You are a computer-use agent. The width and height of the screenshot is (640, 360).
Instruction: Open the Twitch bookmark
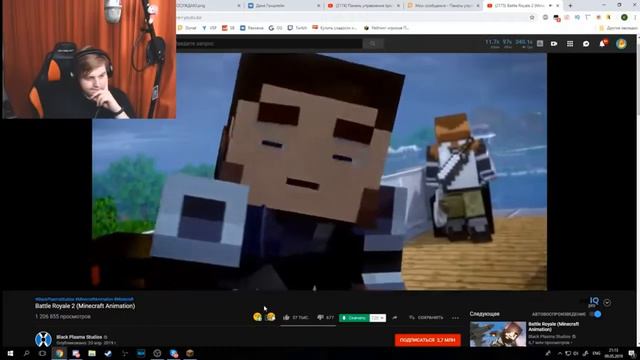click(x=297, y=28)
